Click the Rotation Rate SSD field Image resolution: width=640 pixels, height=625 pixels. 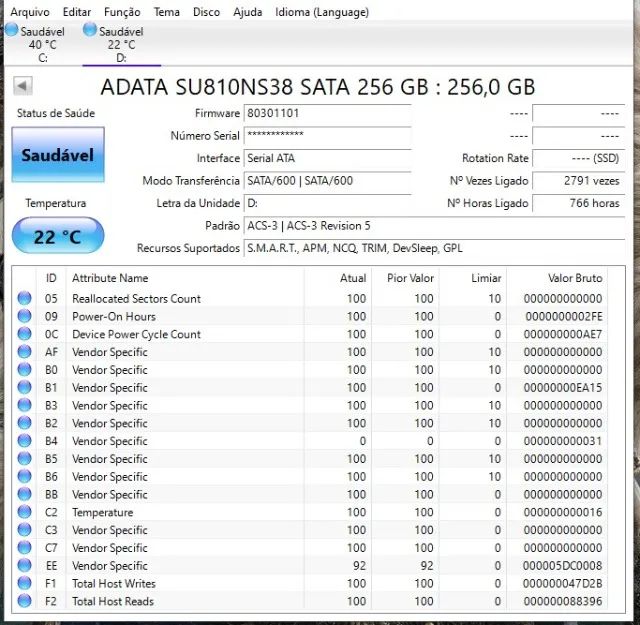pos(578,158)
